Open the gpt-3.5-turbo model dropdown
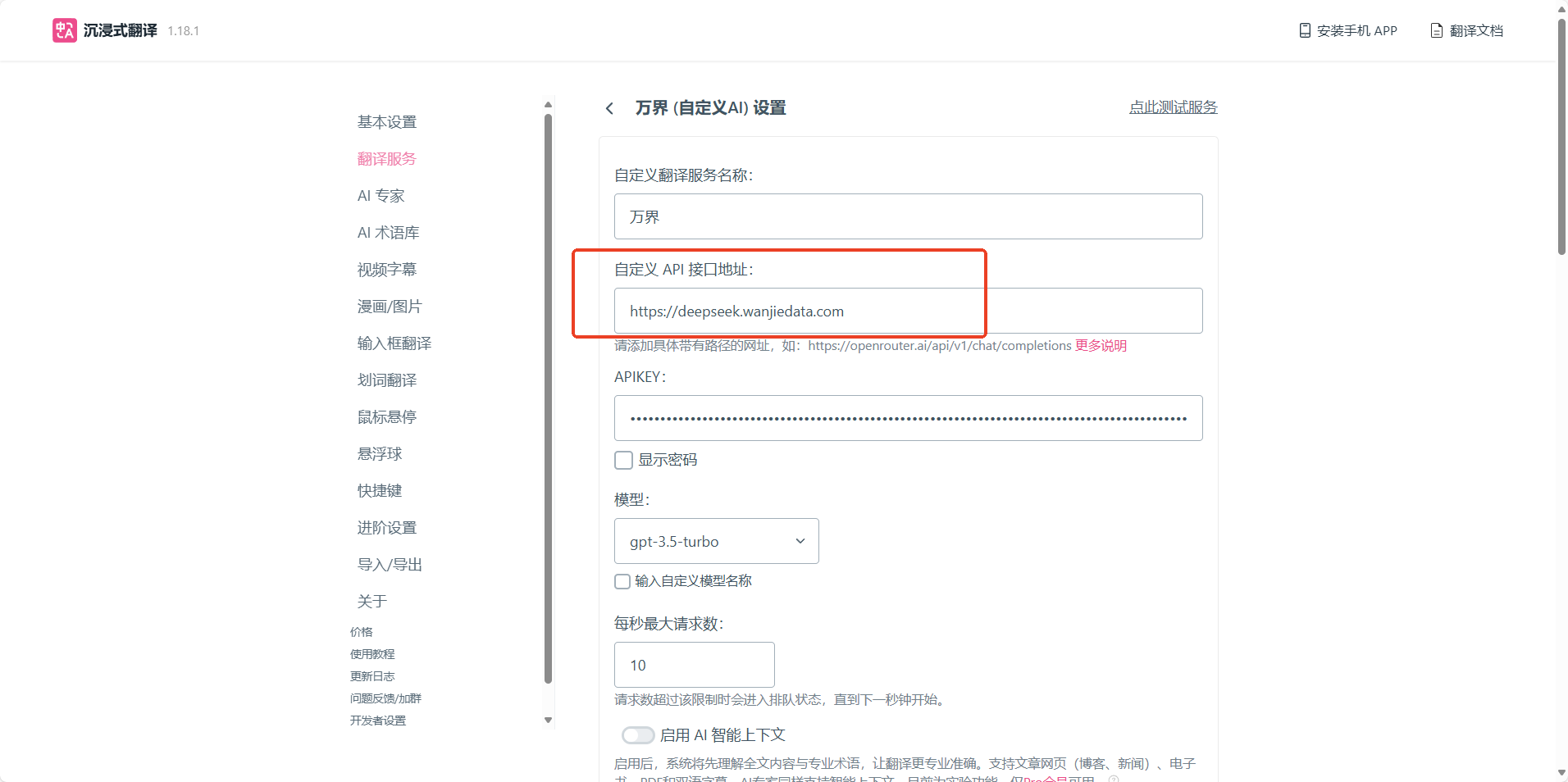This screenshot has height=782, width=1568. point(716,541)
